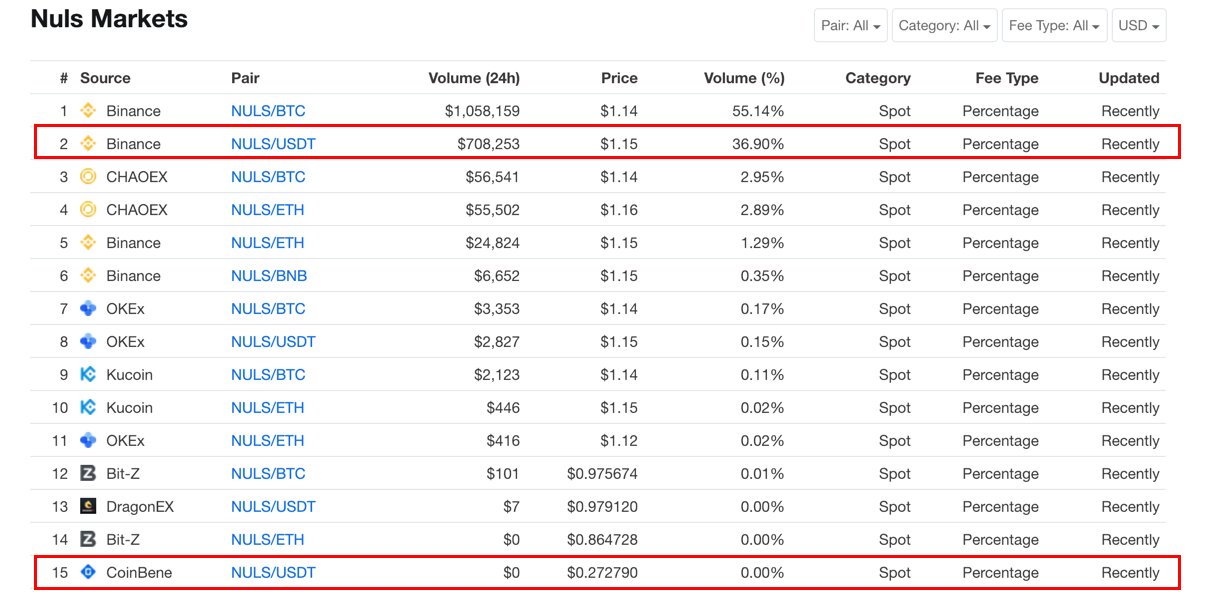Open Bit-Z NULS/ETH pair link

pyautogui.click(x=268, y=540)
